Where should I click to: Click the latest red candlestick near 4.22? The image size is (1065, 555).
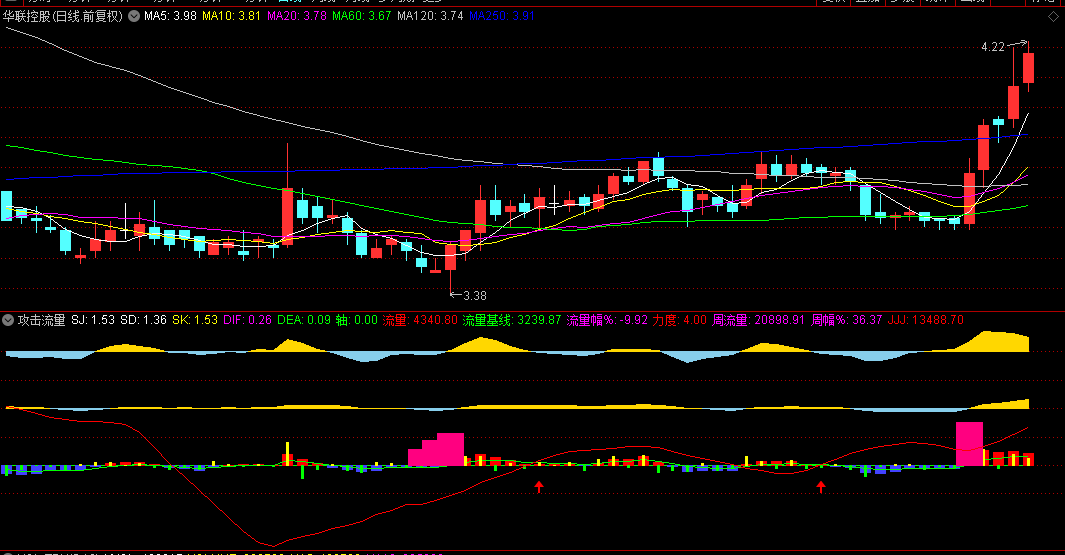pyautogui.click(x=1028, y=68)
